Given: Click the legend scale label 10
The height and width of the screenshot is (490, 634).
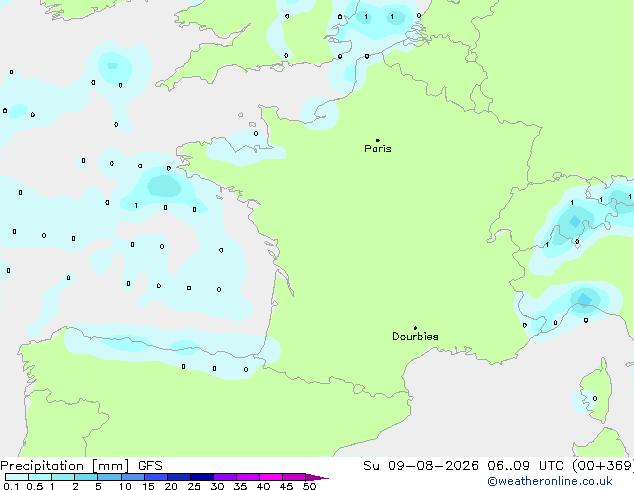Looking at the screenshot, I should (x=125, y=486).
